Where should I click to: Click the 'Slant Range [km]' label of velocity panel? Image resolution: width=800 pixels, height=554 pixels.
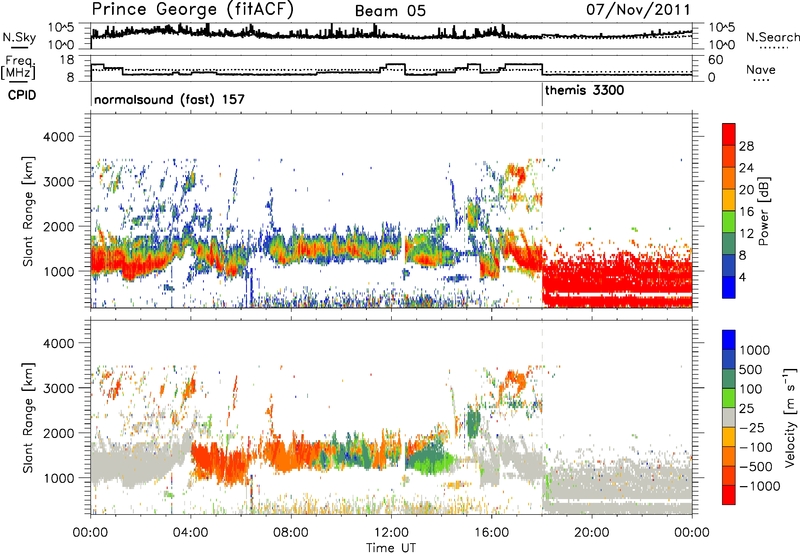click(28, 418)
